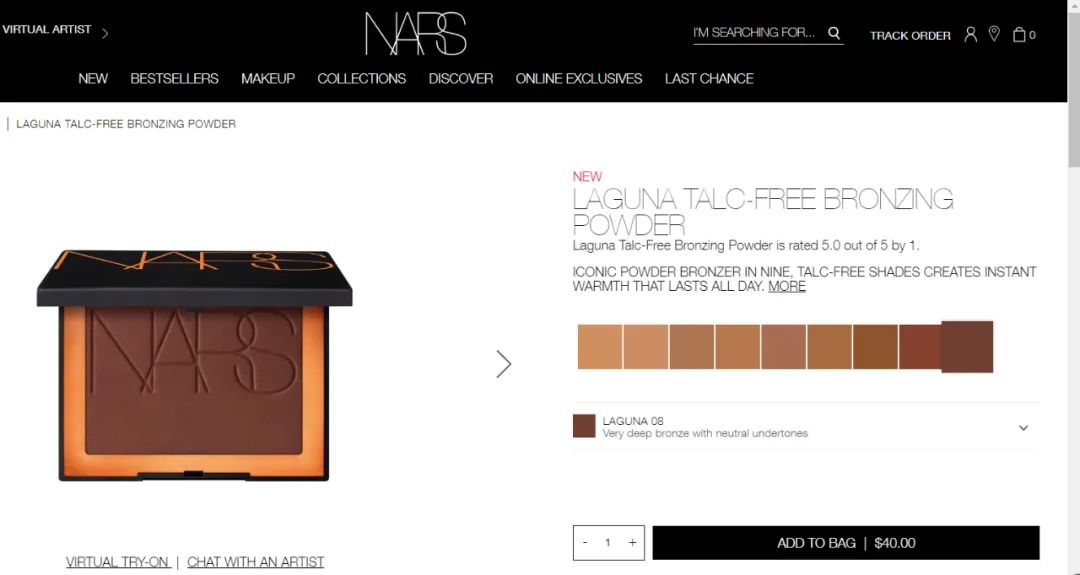Click the NARS logo in header
Screen dimensions: 1080x575
pyautogui.click(x=416, y=34)
